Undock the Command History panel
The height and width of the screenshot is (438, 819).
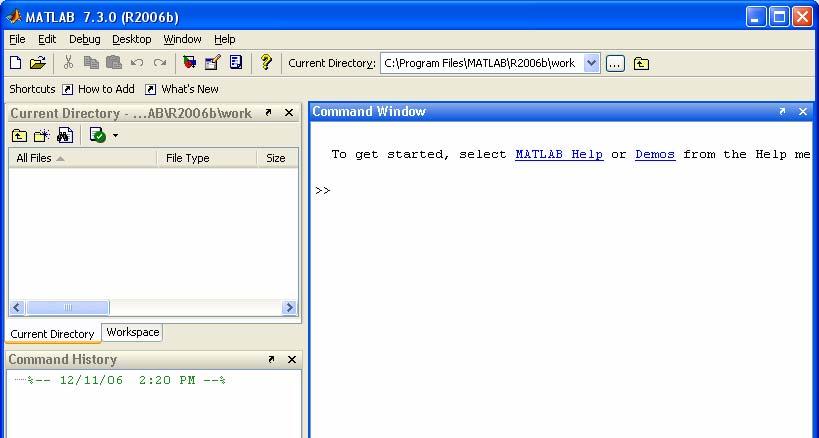click(271, 359)
